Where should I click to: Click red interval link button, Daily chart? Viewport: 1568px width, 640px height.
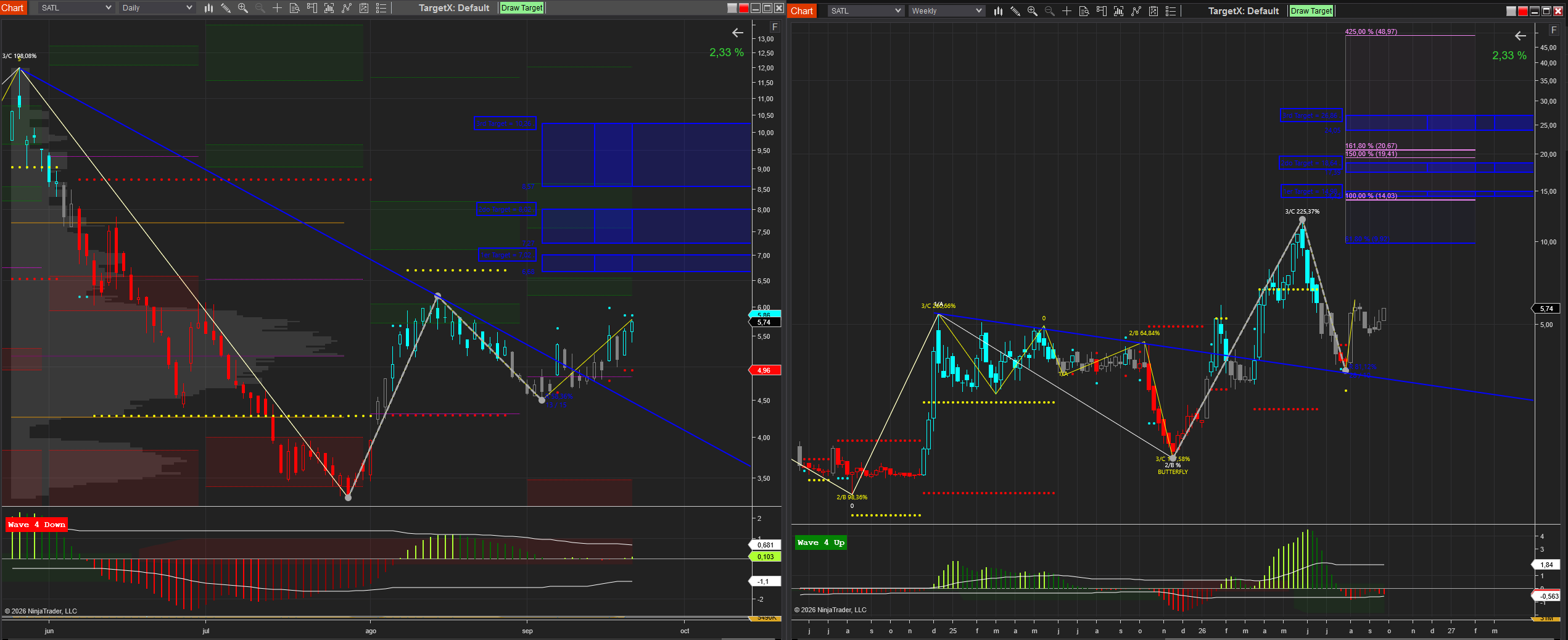click(x=744, y=8)
